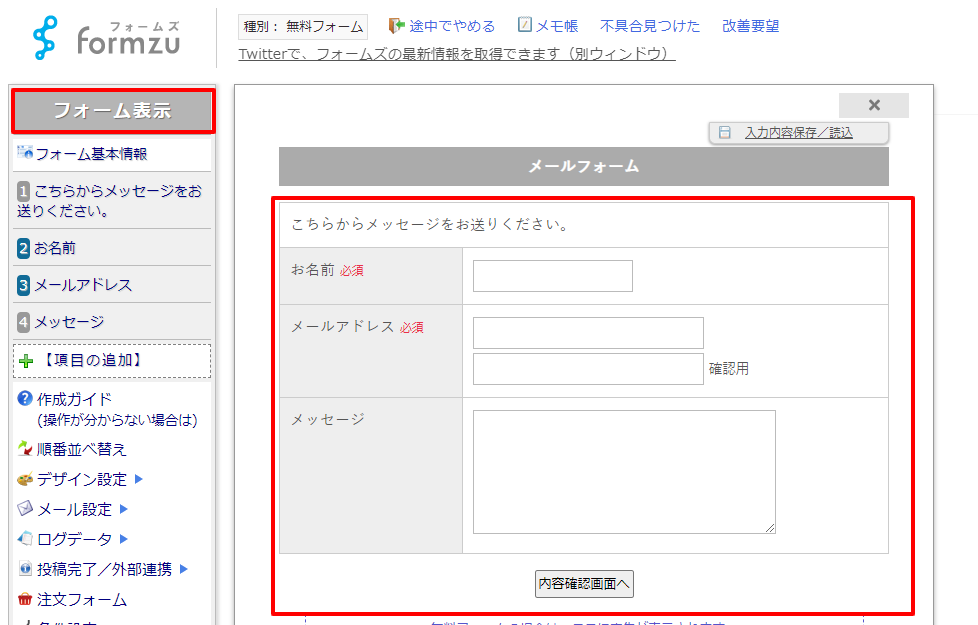Open フォーム基本情報 in the sidebar
The height and width of the screenshot is (625, 978).
coord(91,154)
